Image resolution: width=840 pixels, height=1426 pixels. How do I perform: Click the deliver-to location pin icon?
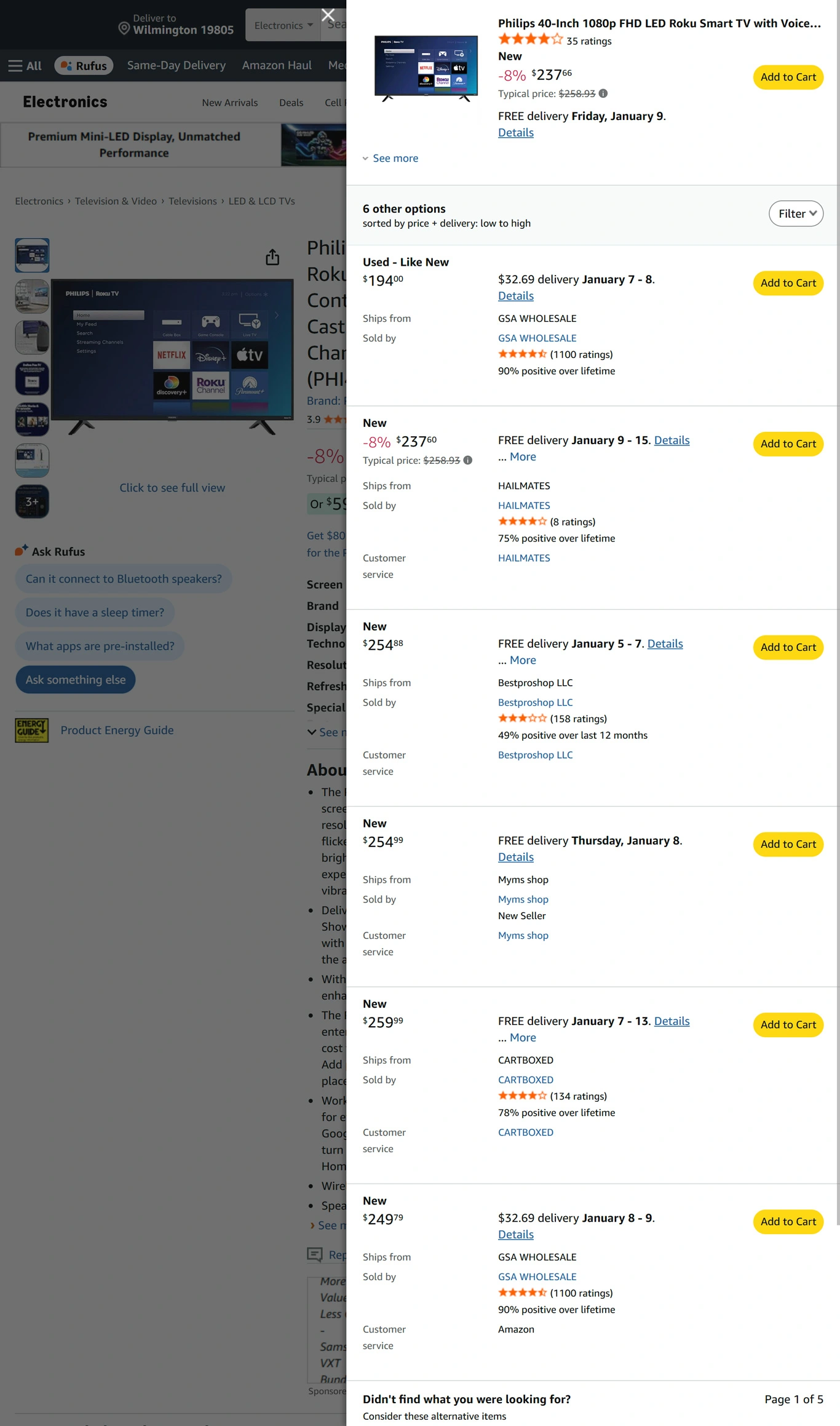click(124, 28)
